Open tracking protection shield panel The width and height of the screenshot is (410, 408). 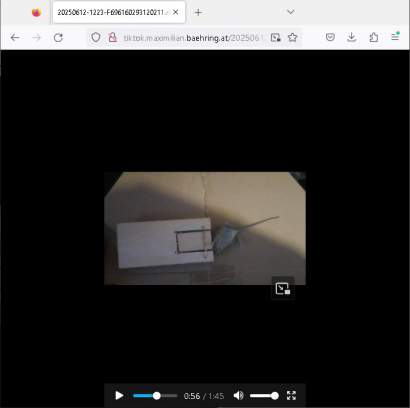click(x=96, y=37)
